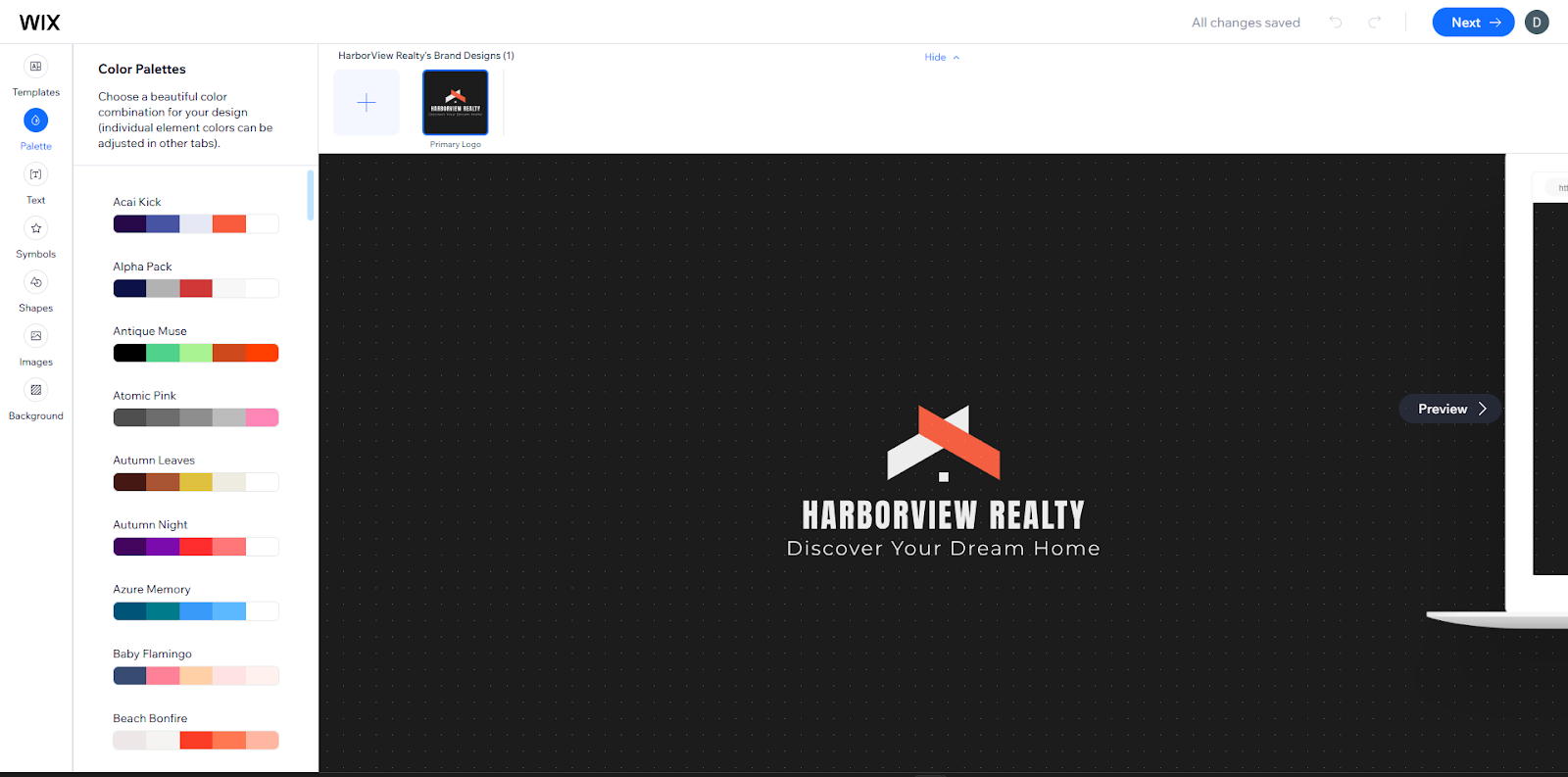This screenshot has height=777, width=1568.
Task: Open the Images sidebar tool
Action: [x=35, y=345]
